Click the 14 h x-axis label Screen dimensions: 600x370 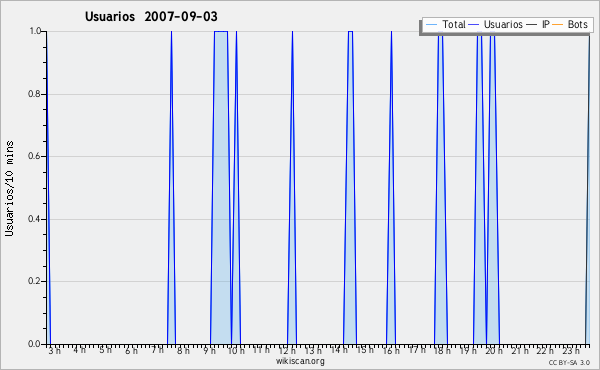click(339, 350)
